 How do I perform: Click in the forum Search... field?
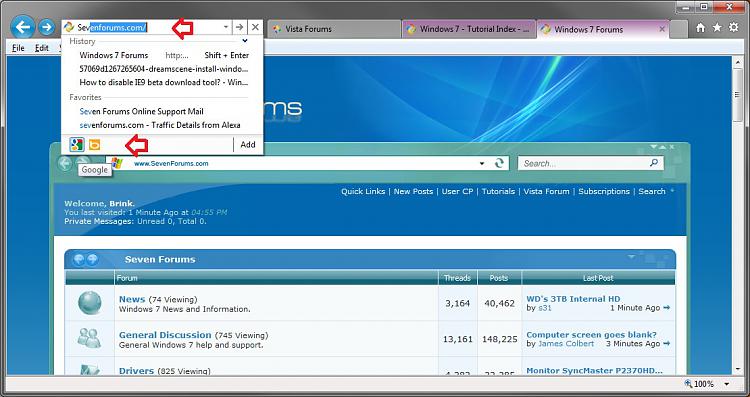click(585, 164)
